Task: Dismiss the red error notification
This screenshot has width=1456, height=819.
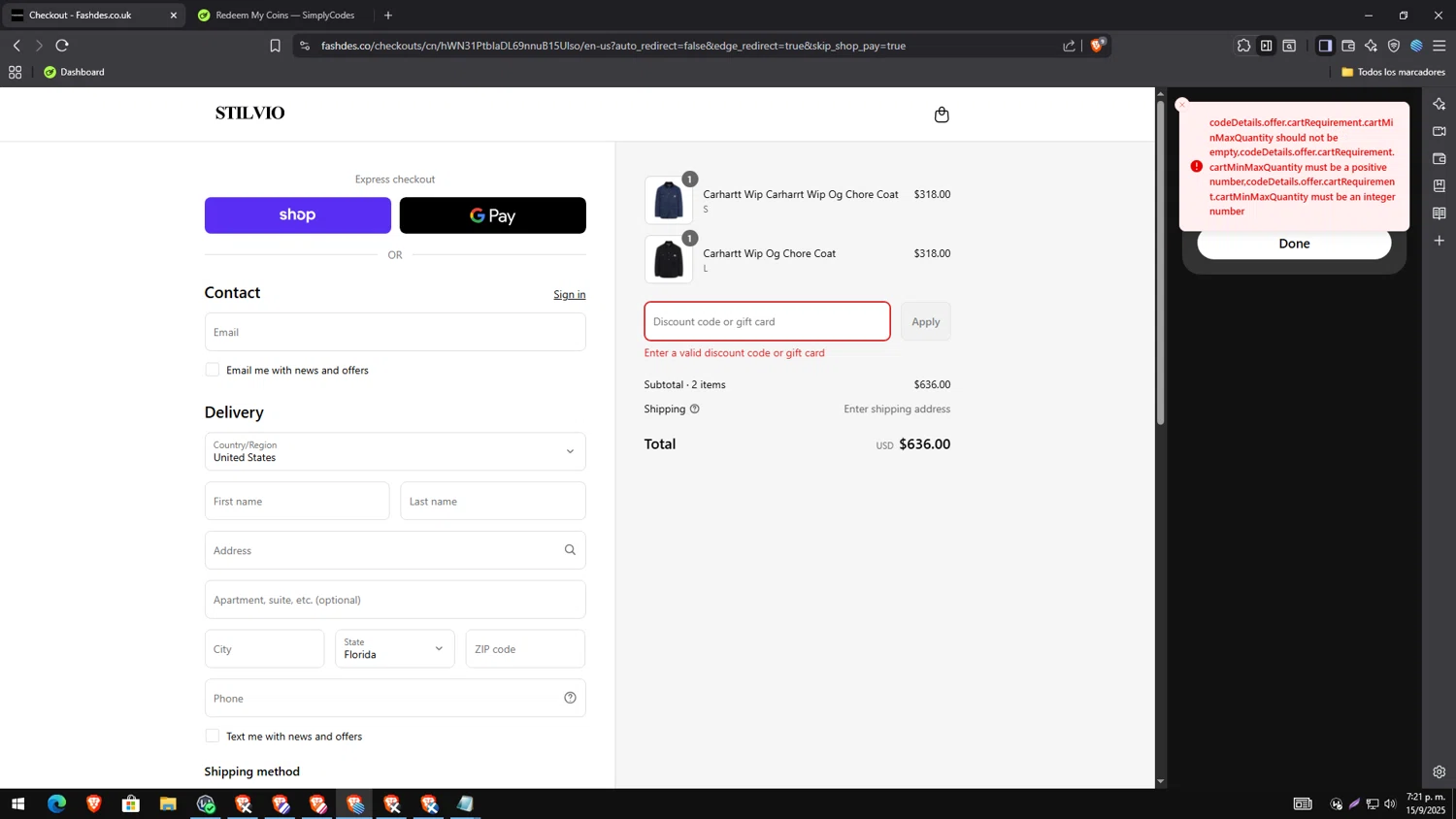Action: coord(1181,105)
